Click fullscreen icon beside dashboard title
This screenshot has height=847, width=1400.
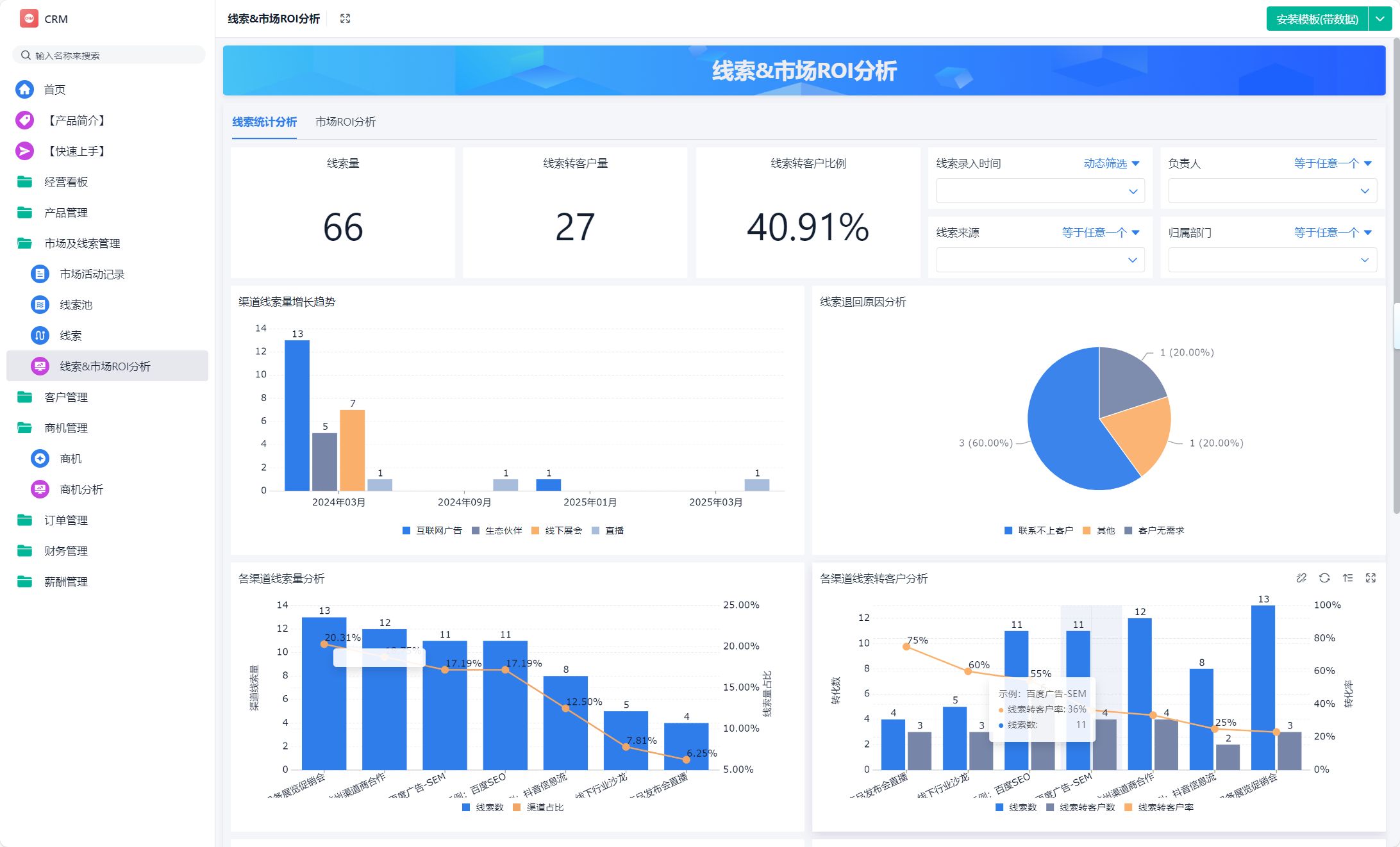345,19
